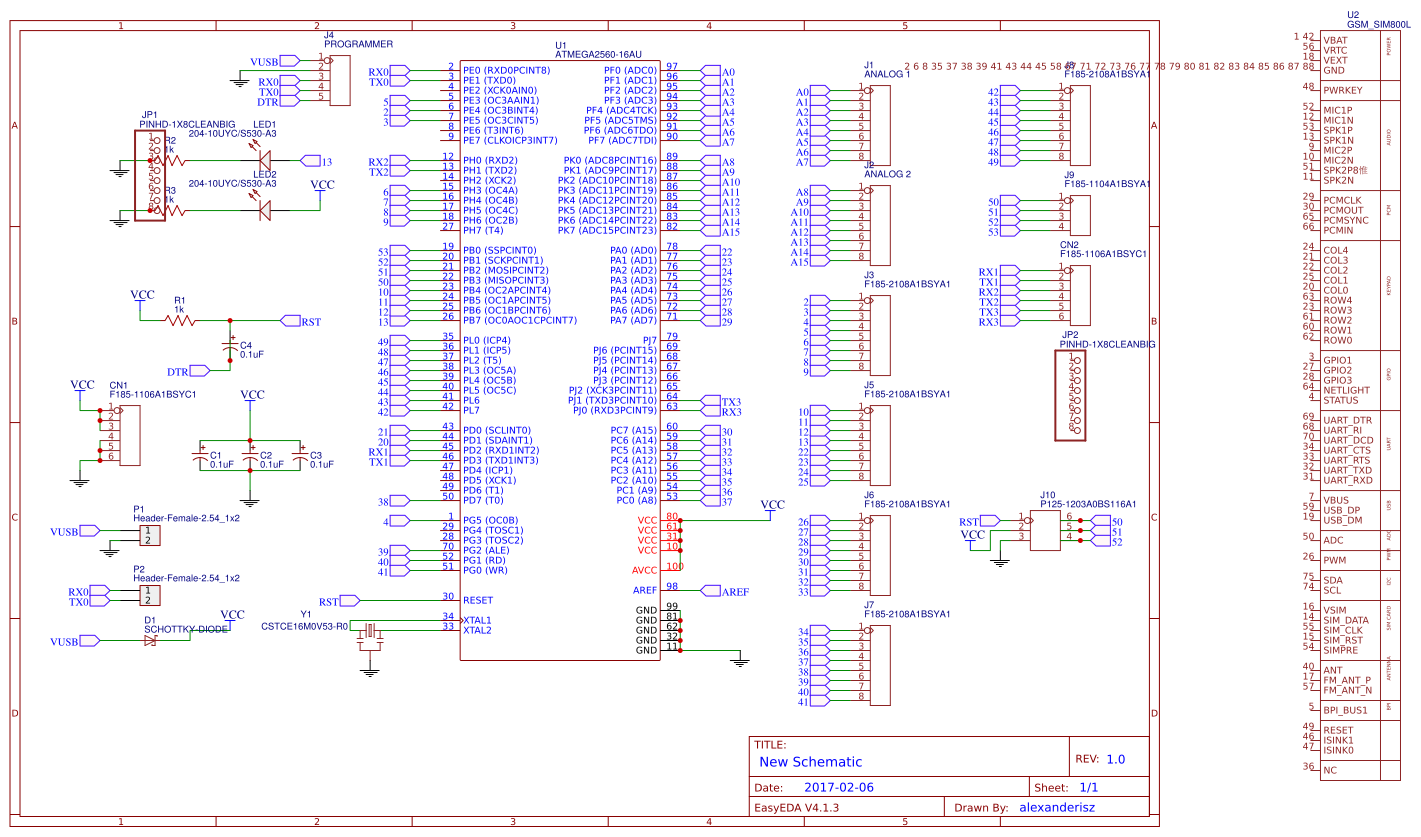This screenshot has height=837, width=1421.
Task: Click the J10 connector body
Action: click(1046, 530)
